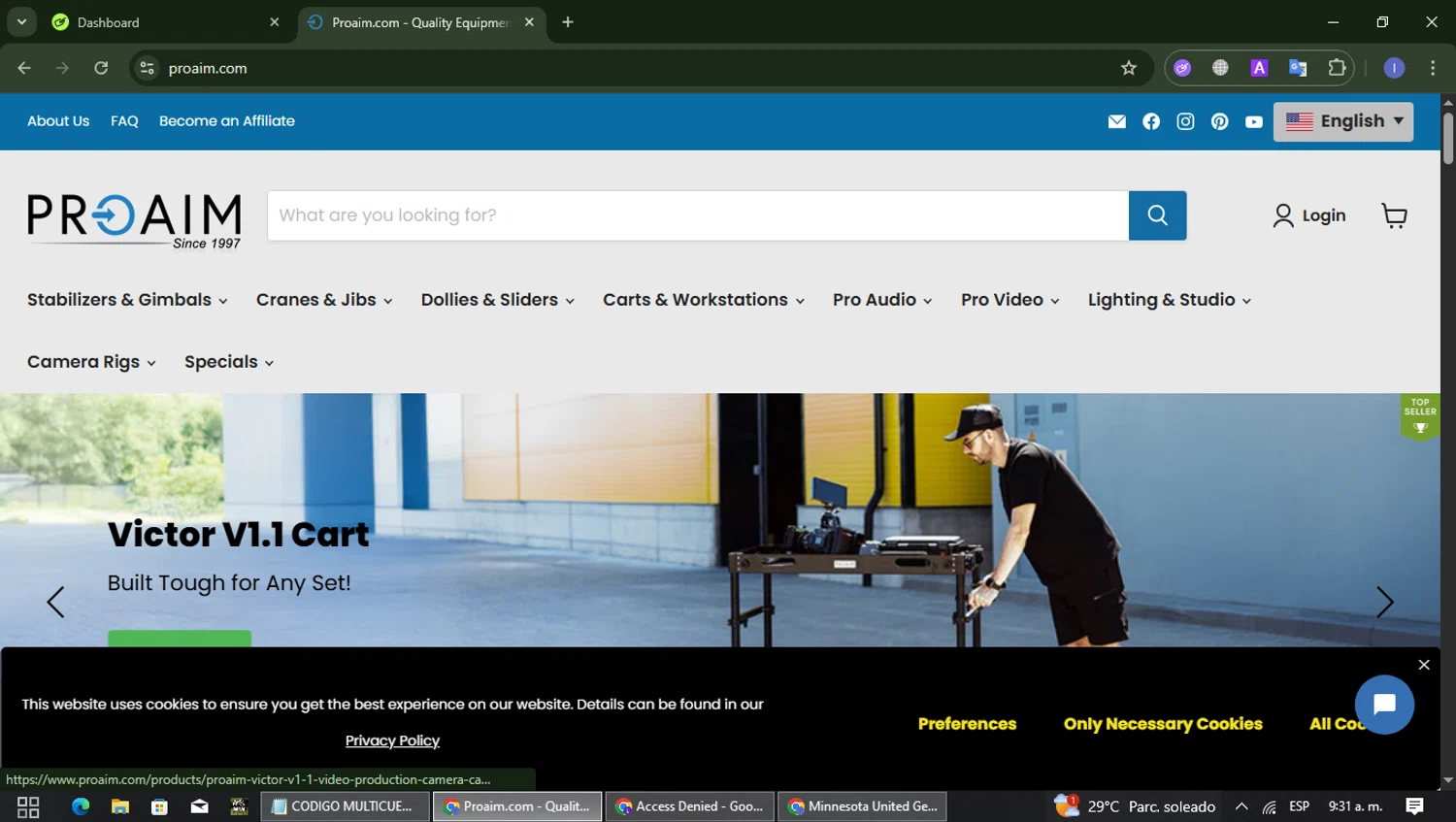Click Become an Affiliate link
Viewport: 1456px width, 822px height.
point(227,121)
